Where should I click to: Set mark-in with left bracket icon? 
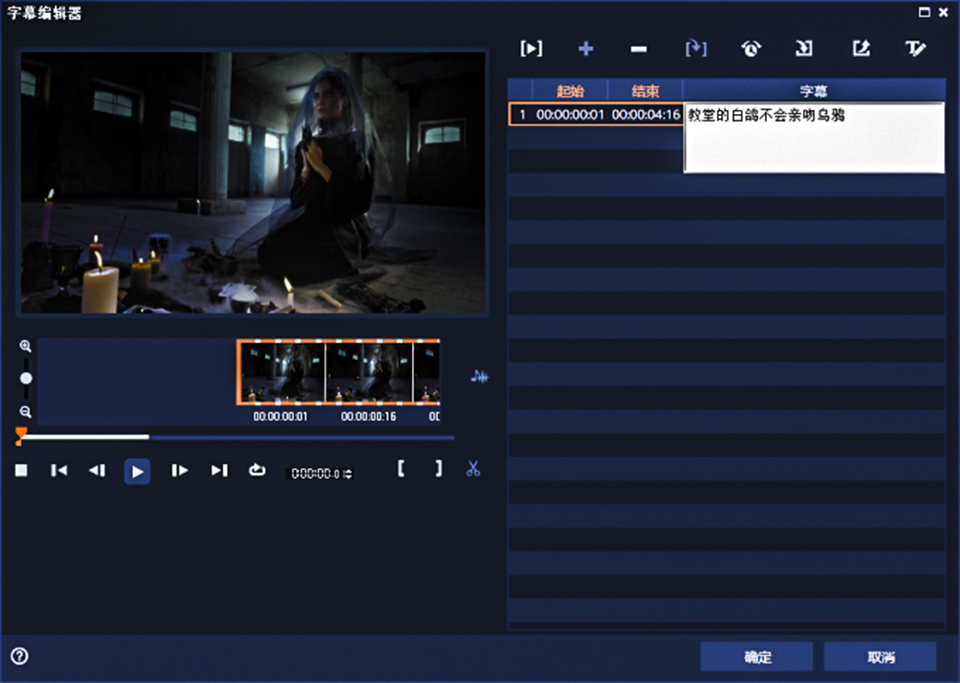[x=401, y=469]
